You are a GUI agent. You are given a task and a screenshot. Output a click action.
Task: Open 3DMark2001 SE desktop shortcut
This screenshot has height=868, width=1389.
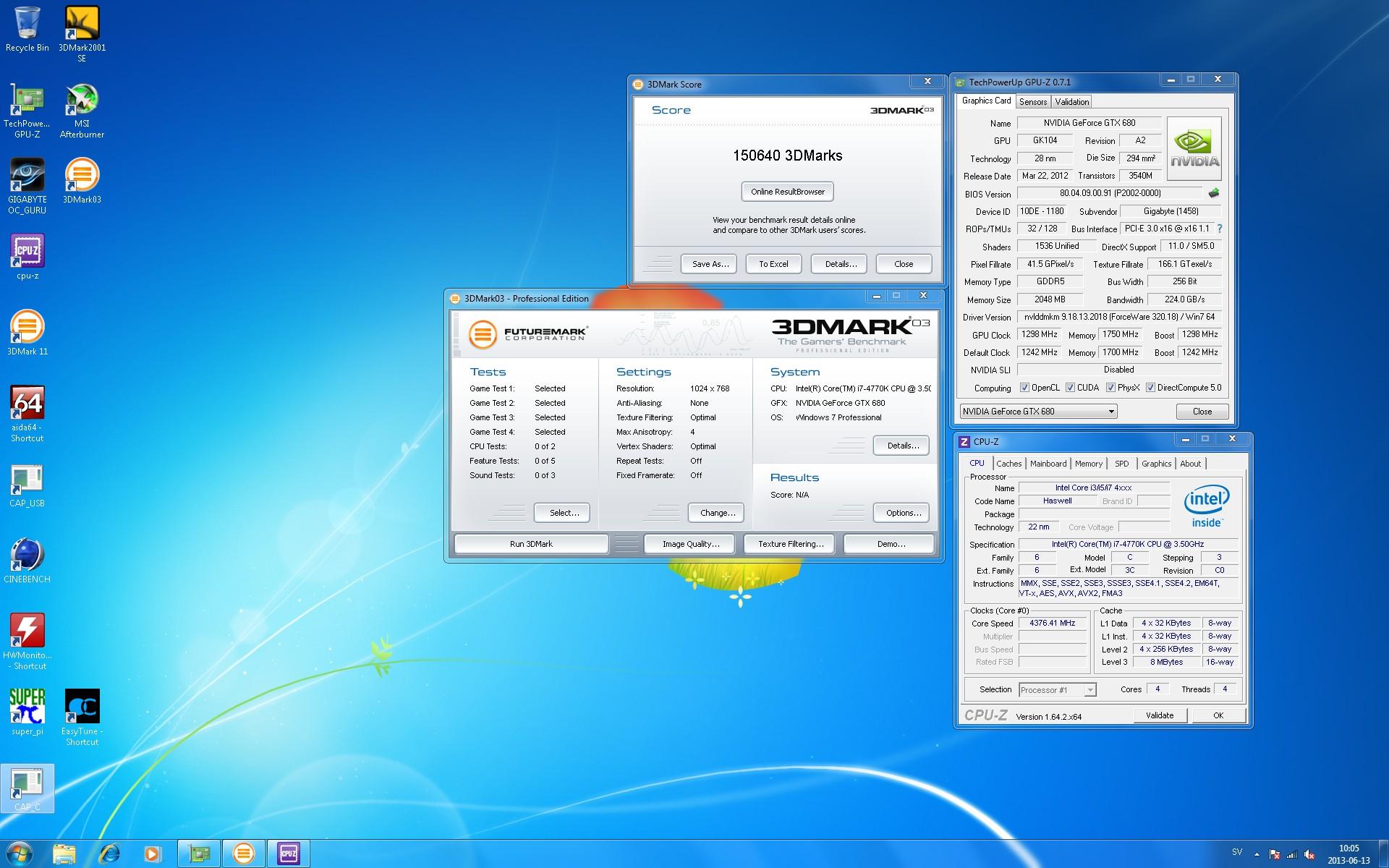[x=82, y=34]
